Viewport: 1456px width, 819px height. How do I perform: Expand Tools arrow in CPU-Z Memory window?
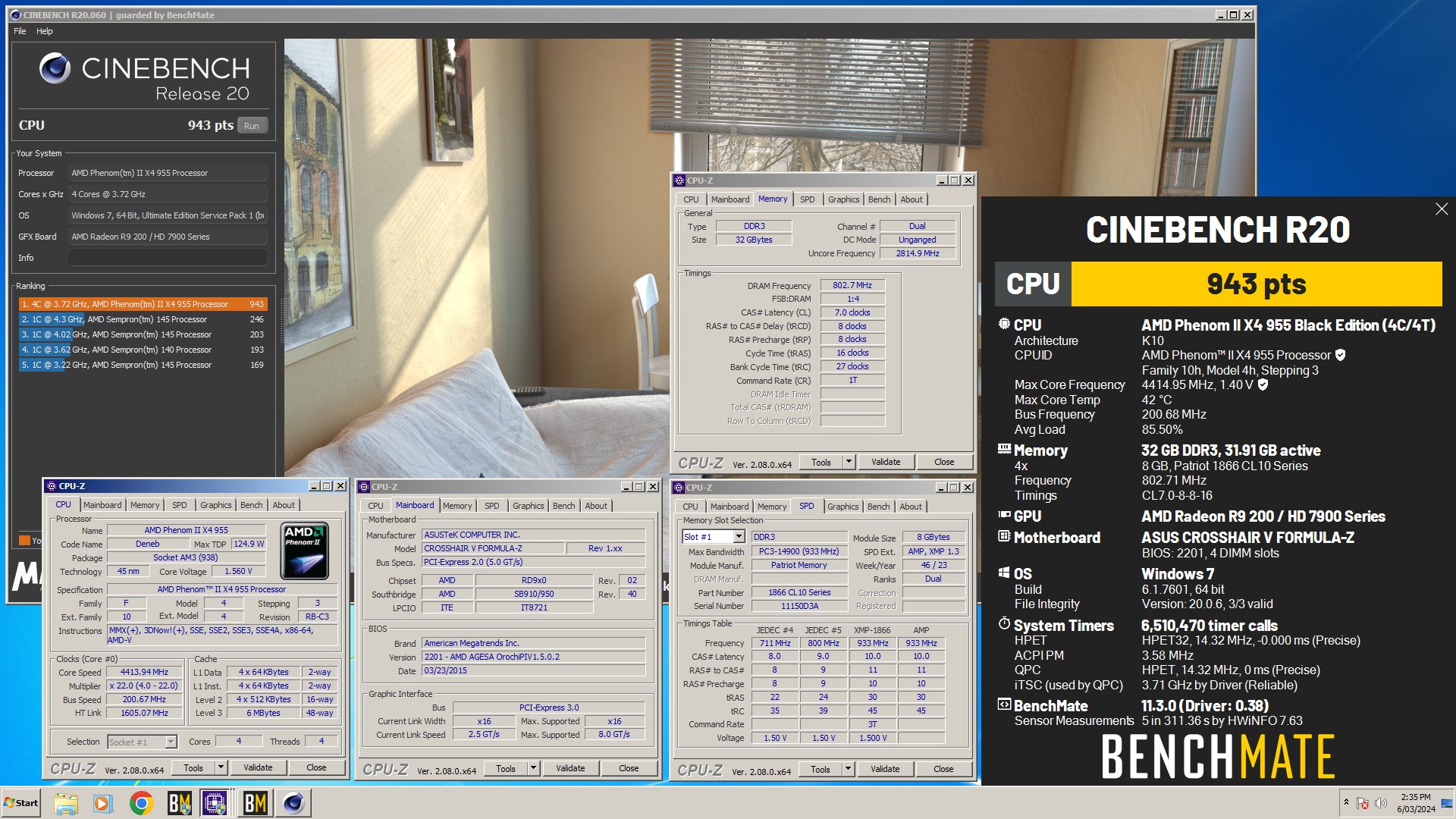[x=849, y=462]
